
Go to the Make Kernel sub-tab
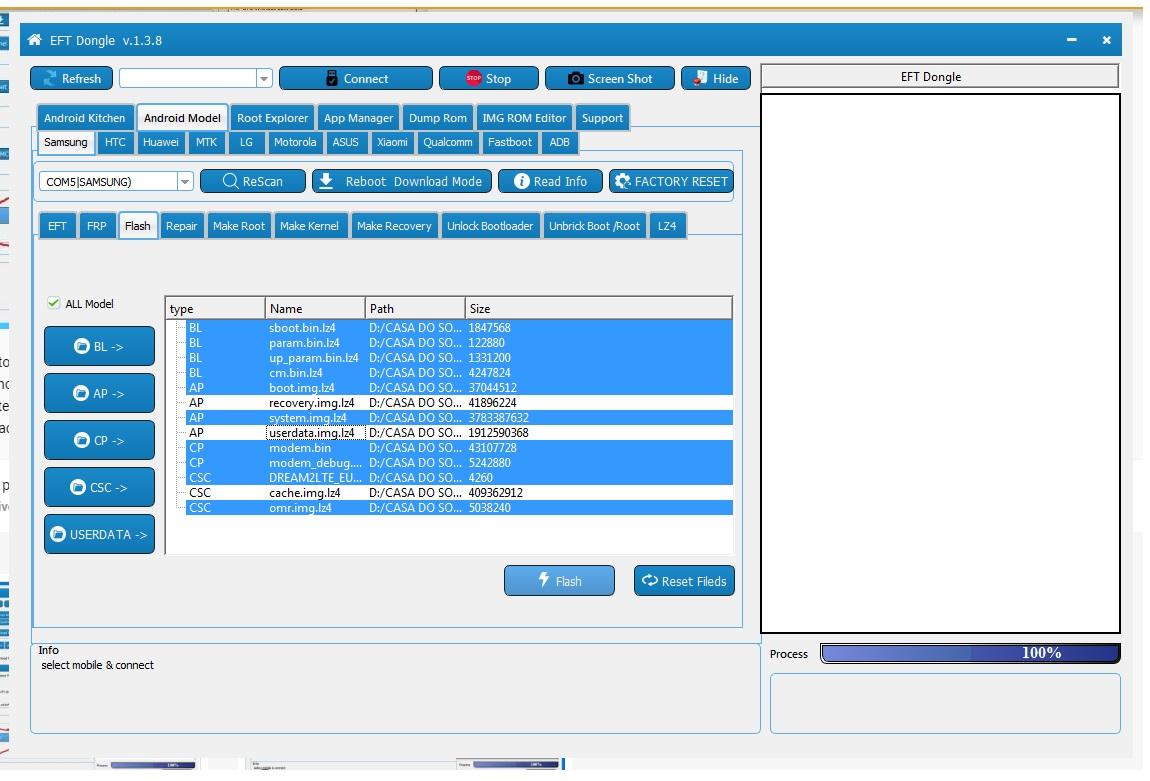click(x=309, y=226)
